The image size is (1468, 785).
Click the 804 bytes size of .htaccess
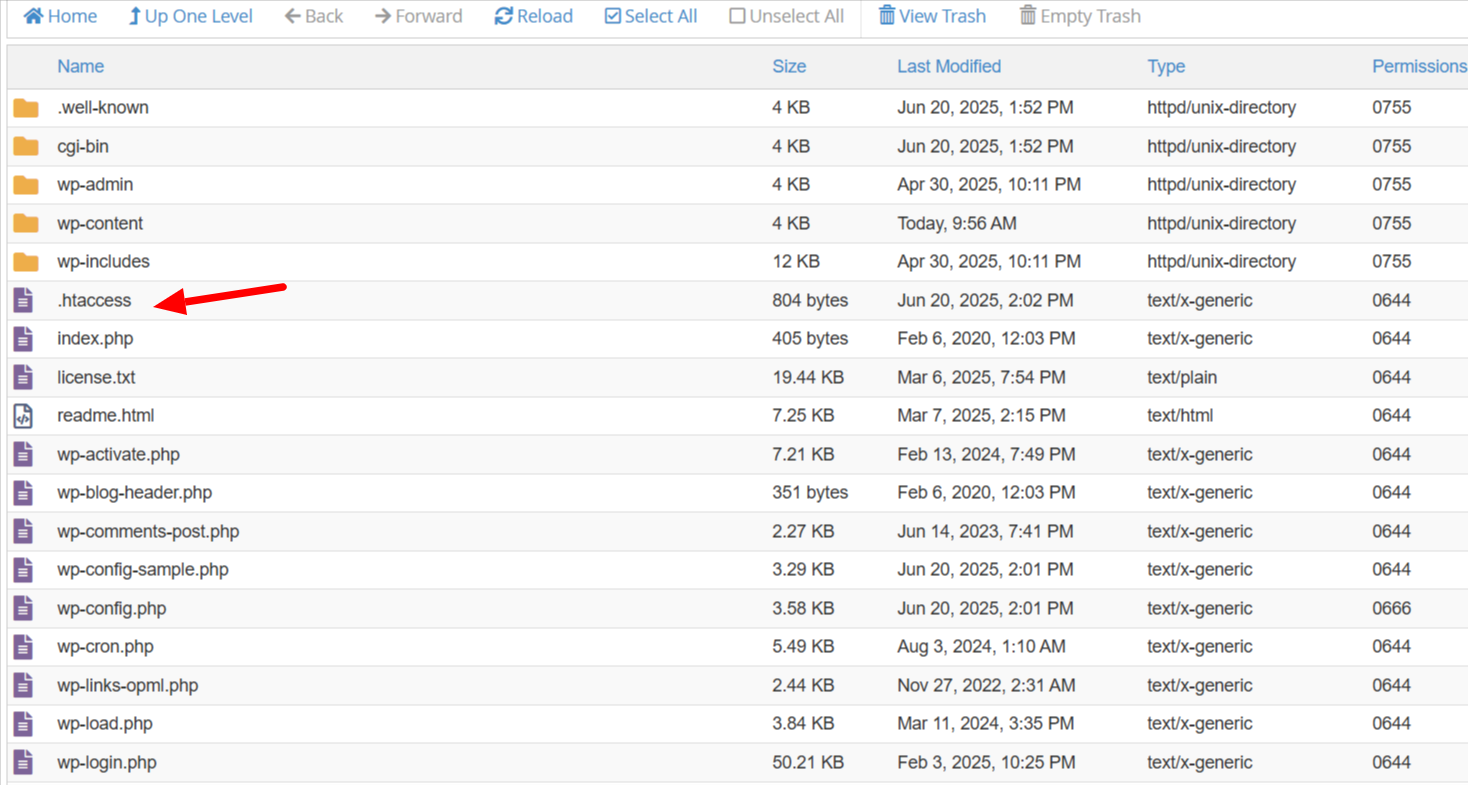[x=810, y=300]
